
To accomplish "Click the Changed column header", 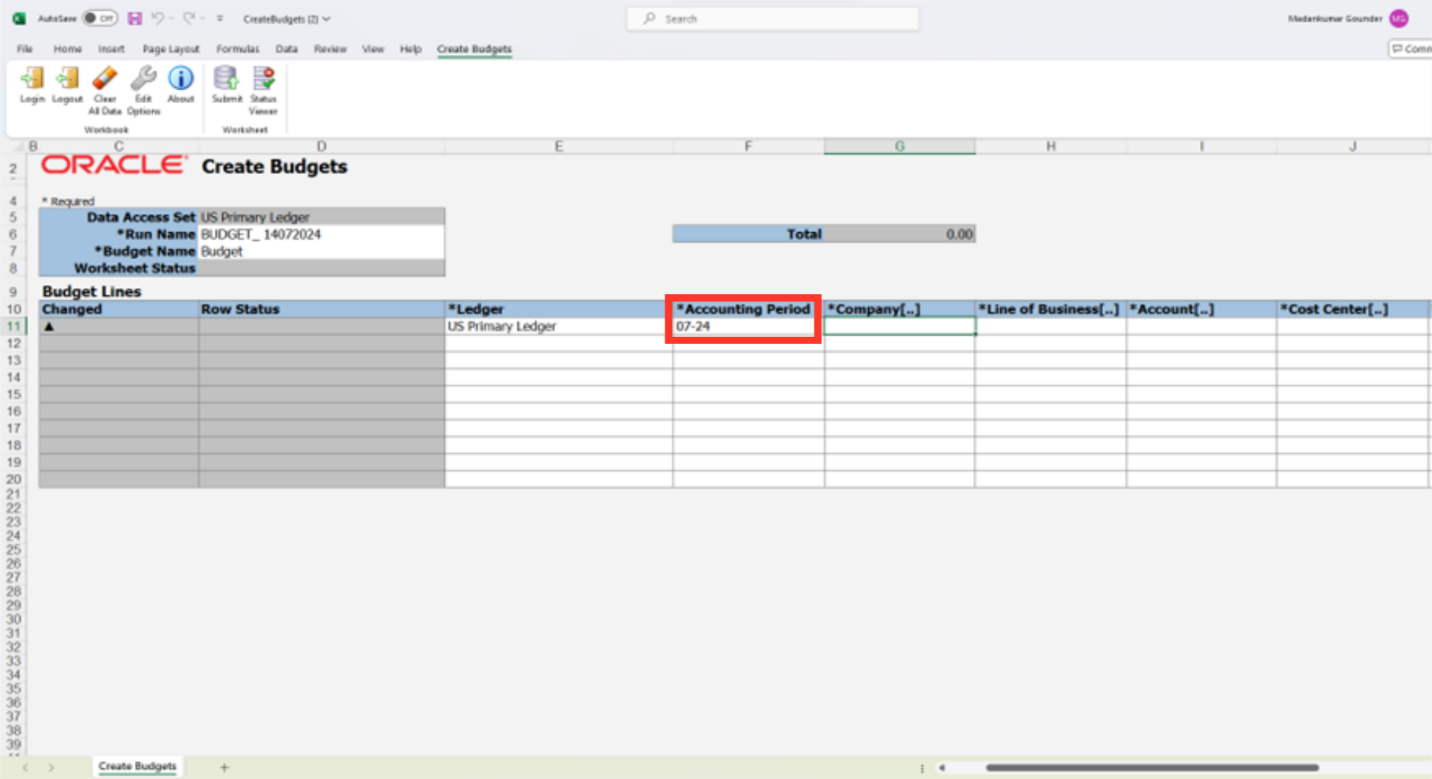I will [x=118, y=309].
